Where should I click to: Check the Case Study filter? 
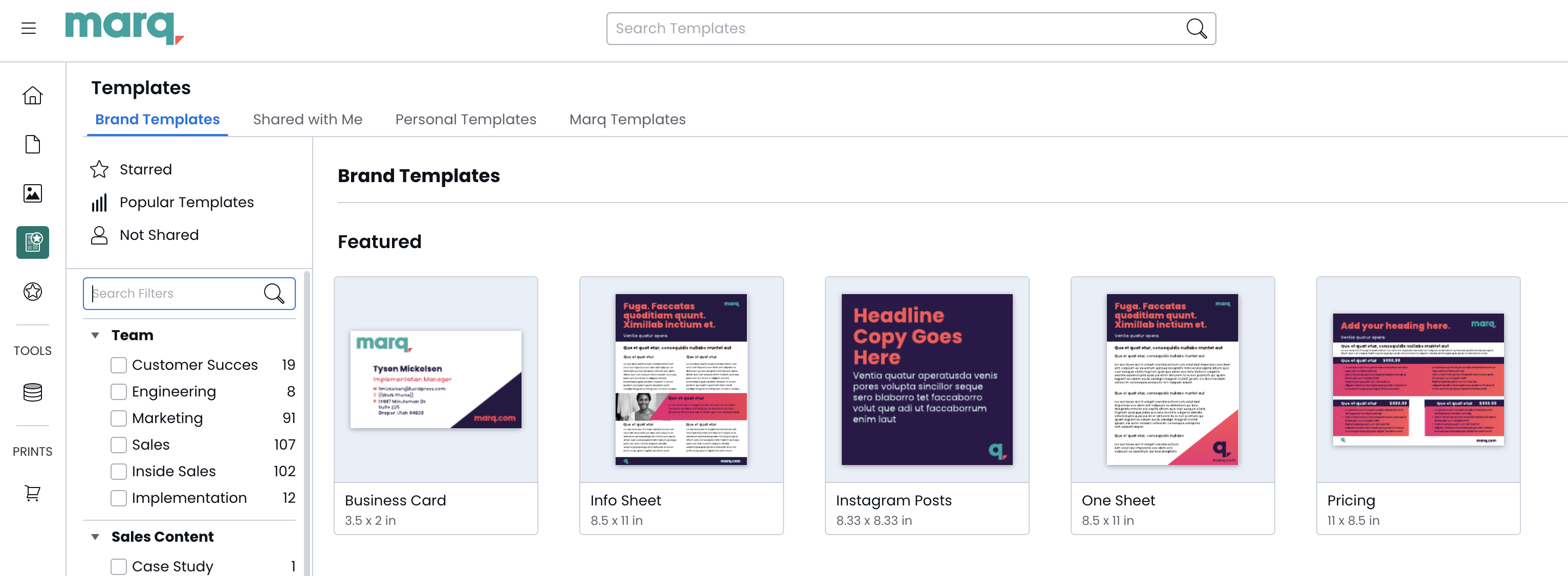point(119,566)
